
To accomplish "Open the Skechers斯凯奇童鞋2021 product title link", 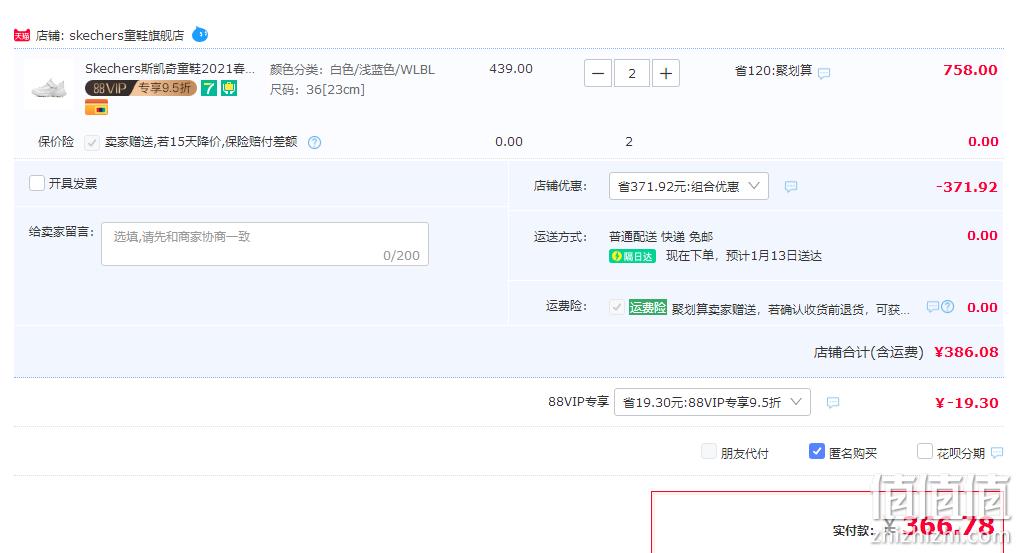I will pyautogui.click(x=170, y=68).
